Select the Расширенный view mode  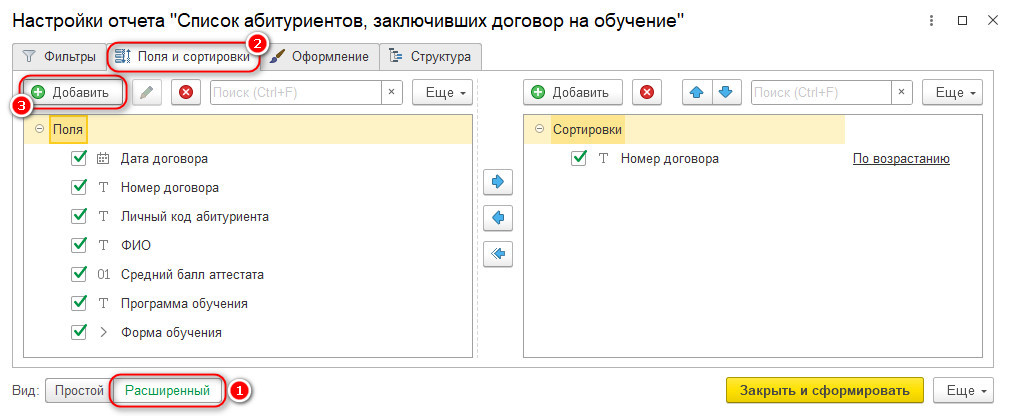(167, 391)
